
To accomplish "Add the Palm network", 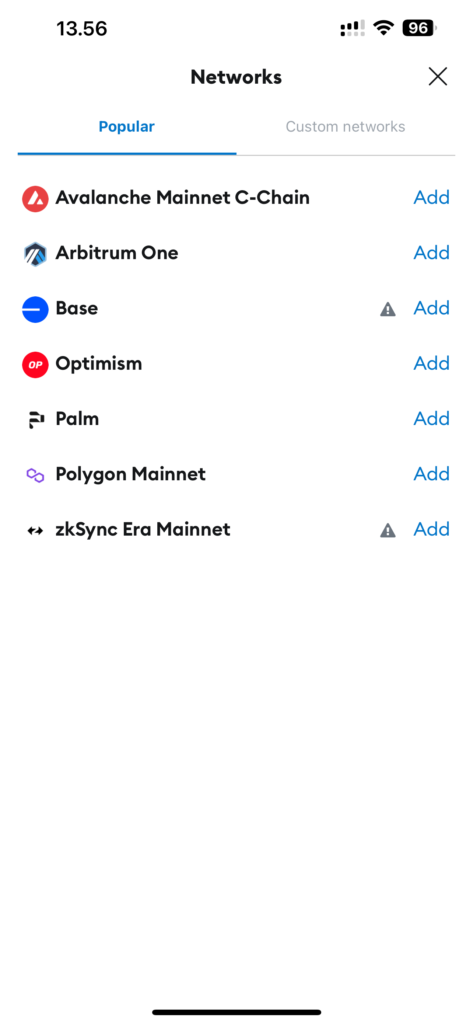I will tap(431, 419).
